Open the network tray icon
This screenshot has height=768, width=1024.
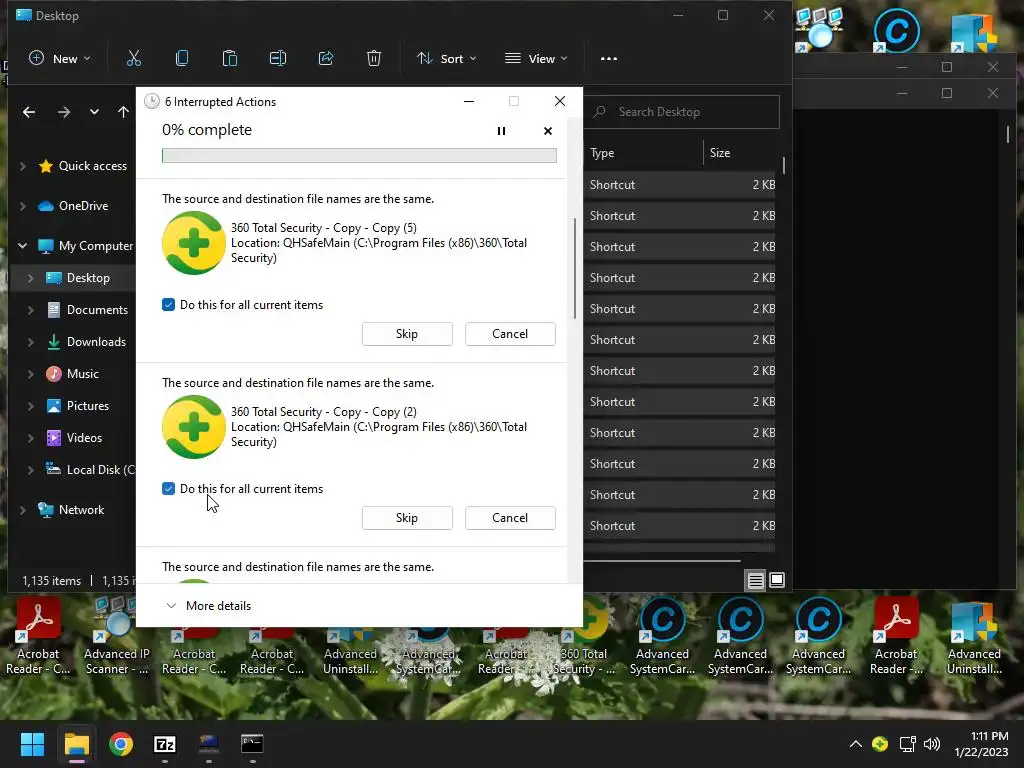[907, 744]
